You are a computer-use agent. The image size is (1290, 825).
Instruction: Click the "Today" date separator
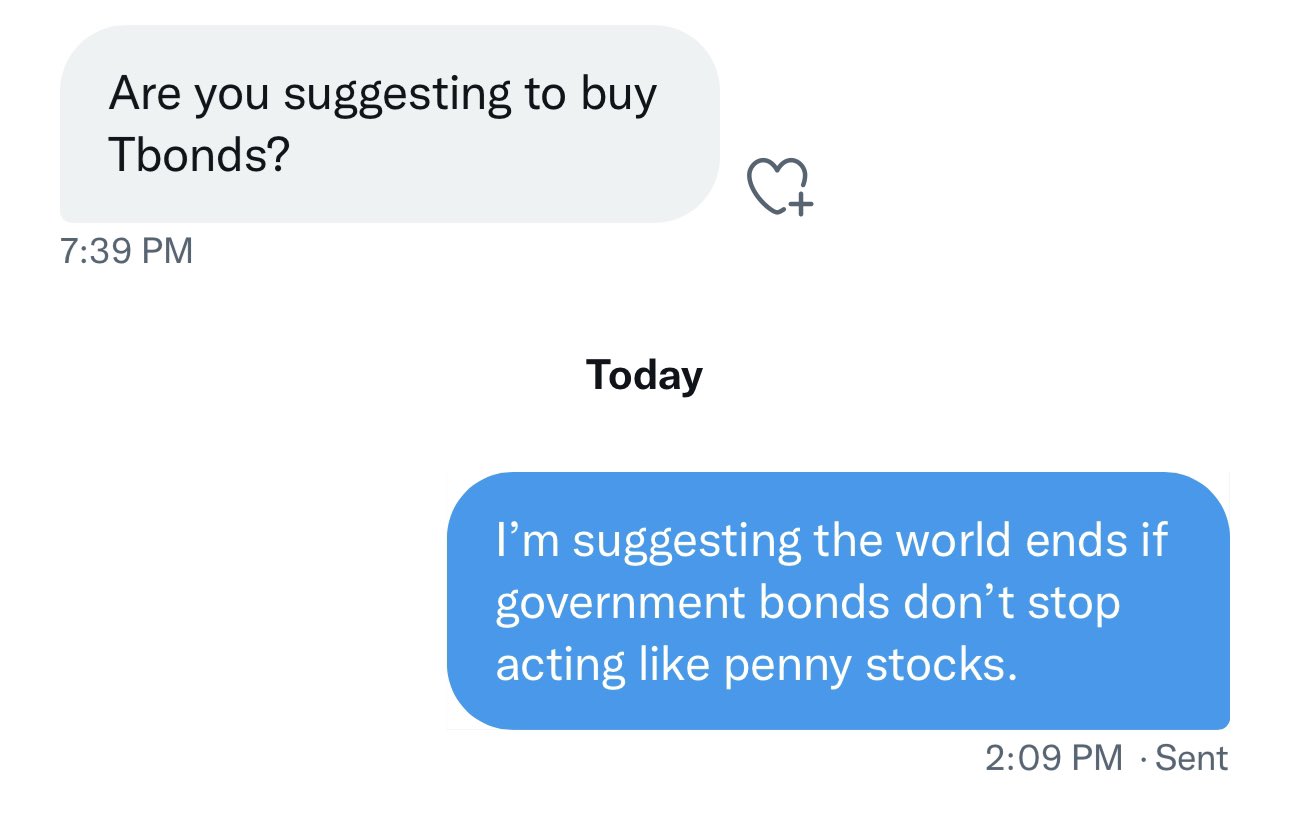click(645, 375)
